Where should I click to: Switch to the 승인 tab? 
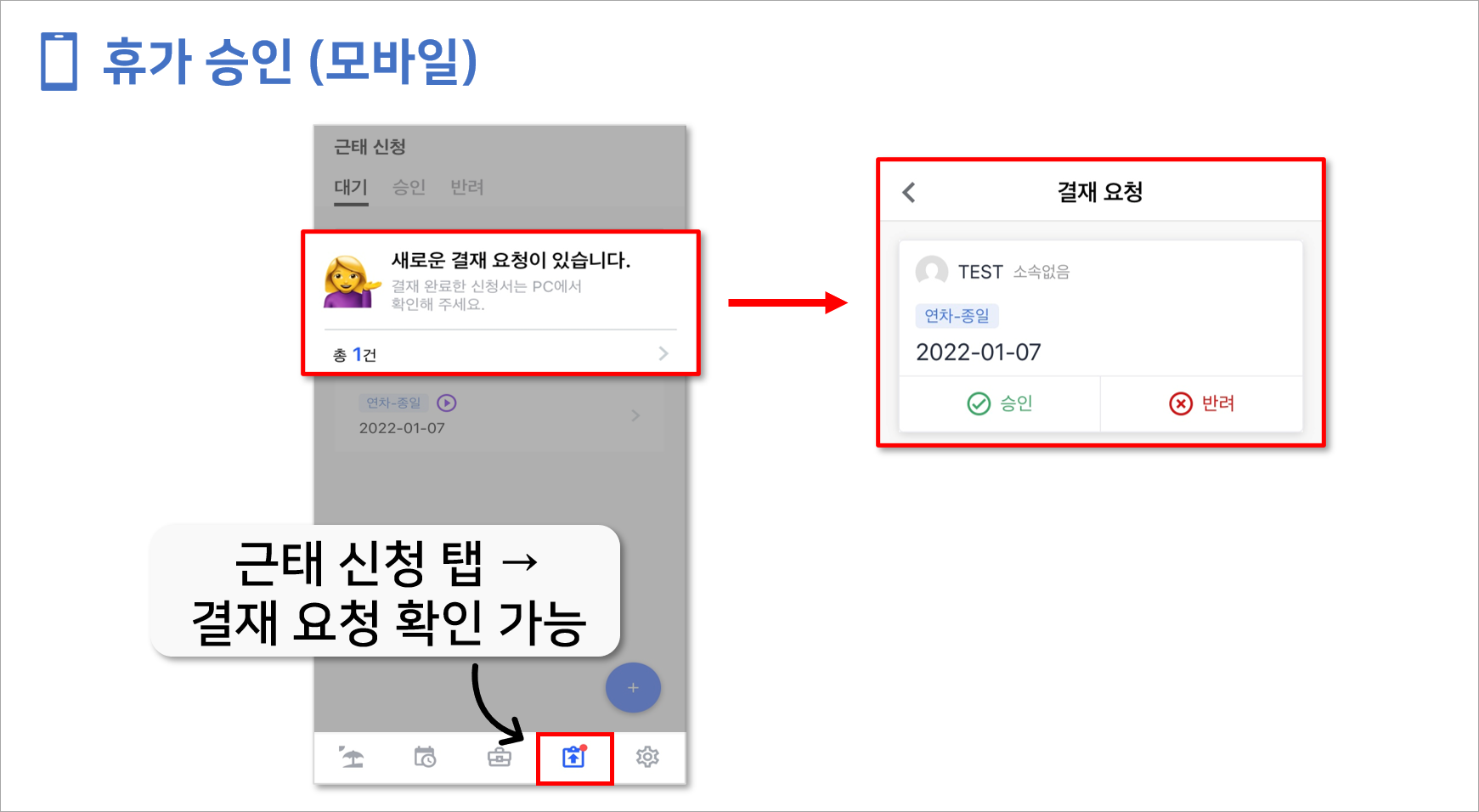point(409,188)
